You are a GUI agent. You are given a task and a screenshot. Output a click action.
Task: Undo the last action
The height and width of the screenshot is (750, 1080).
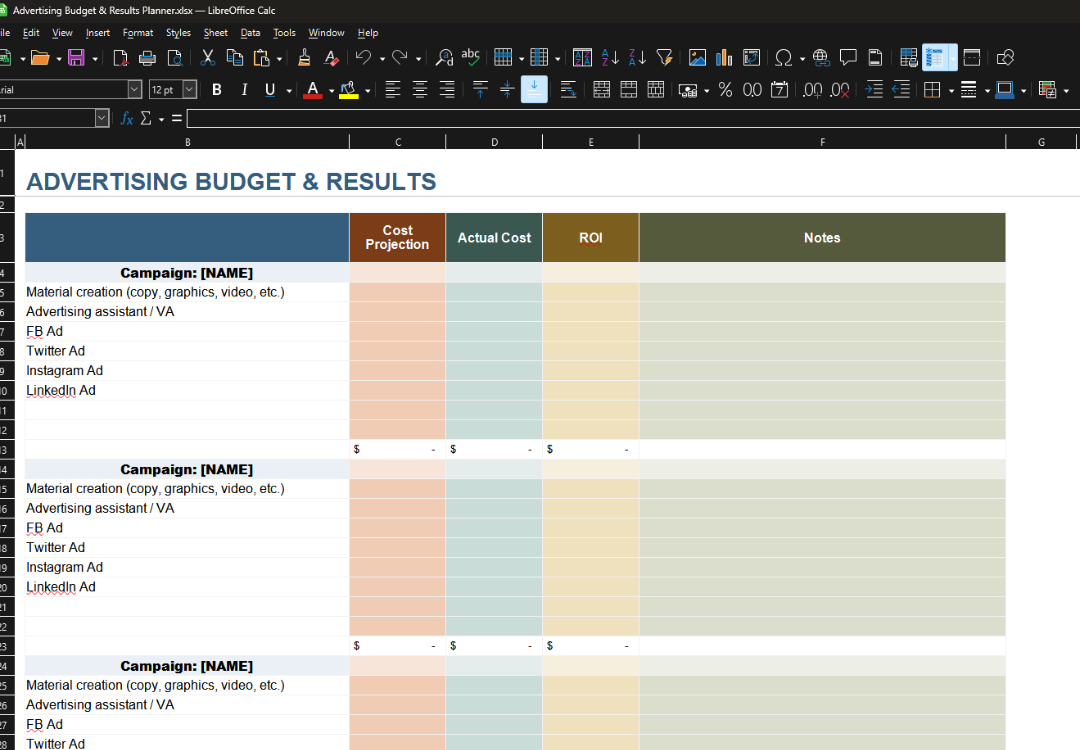(364, 58)
